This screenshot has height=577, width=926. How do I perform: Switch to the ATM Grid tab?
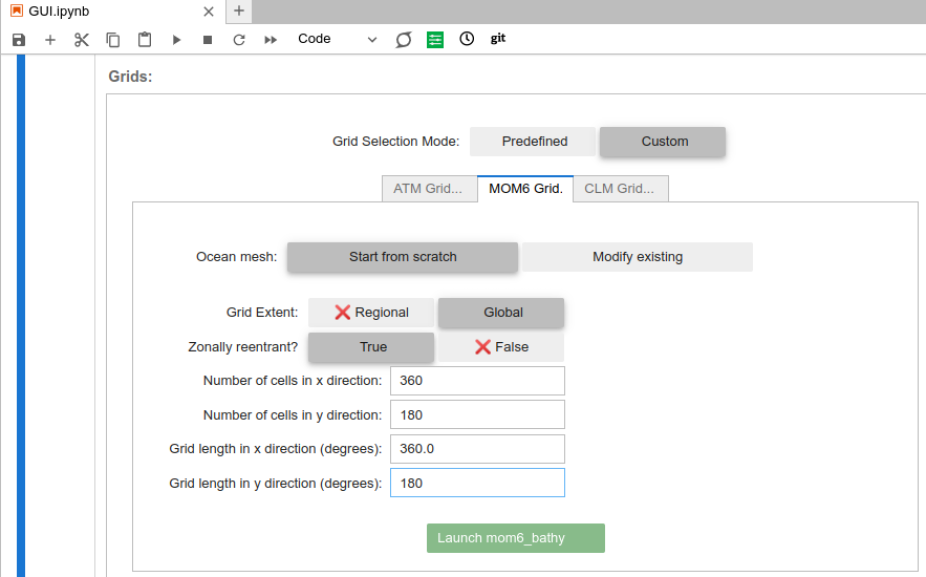coord(428,189)
